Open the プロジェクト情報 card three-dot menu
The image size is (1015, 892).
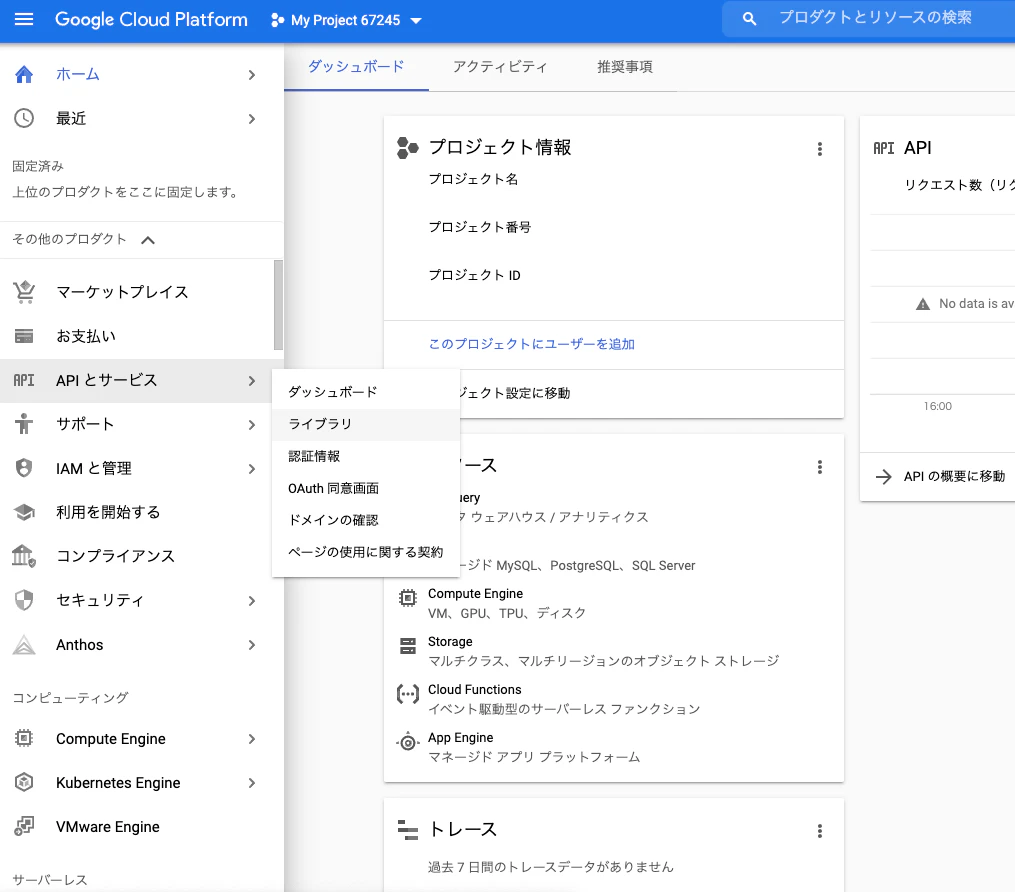[820, 149]
